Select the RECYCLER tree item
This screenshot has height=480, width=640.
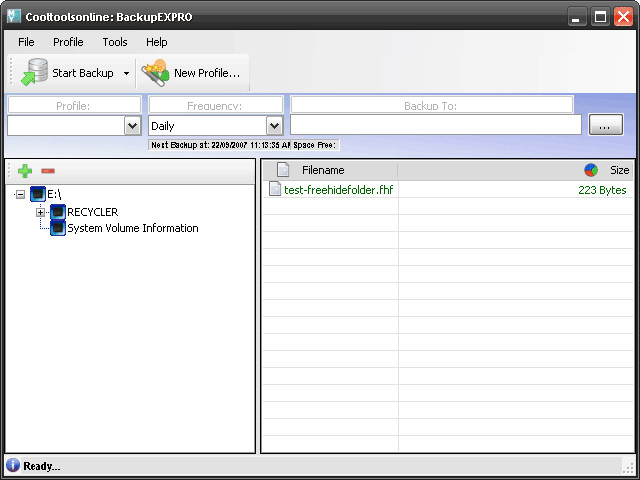point(93,212)
